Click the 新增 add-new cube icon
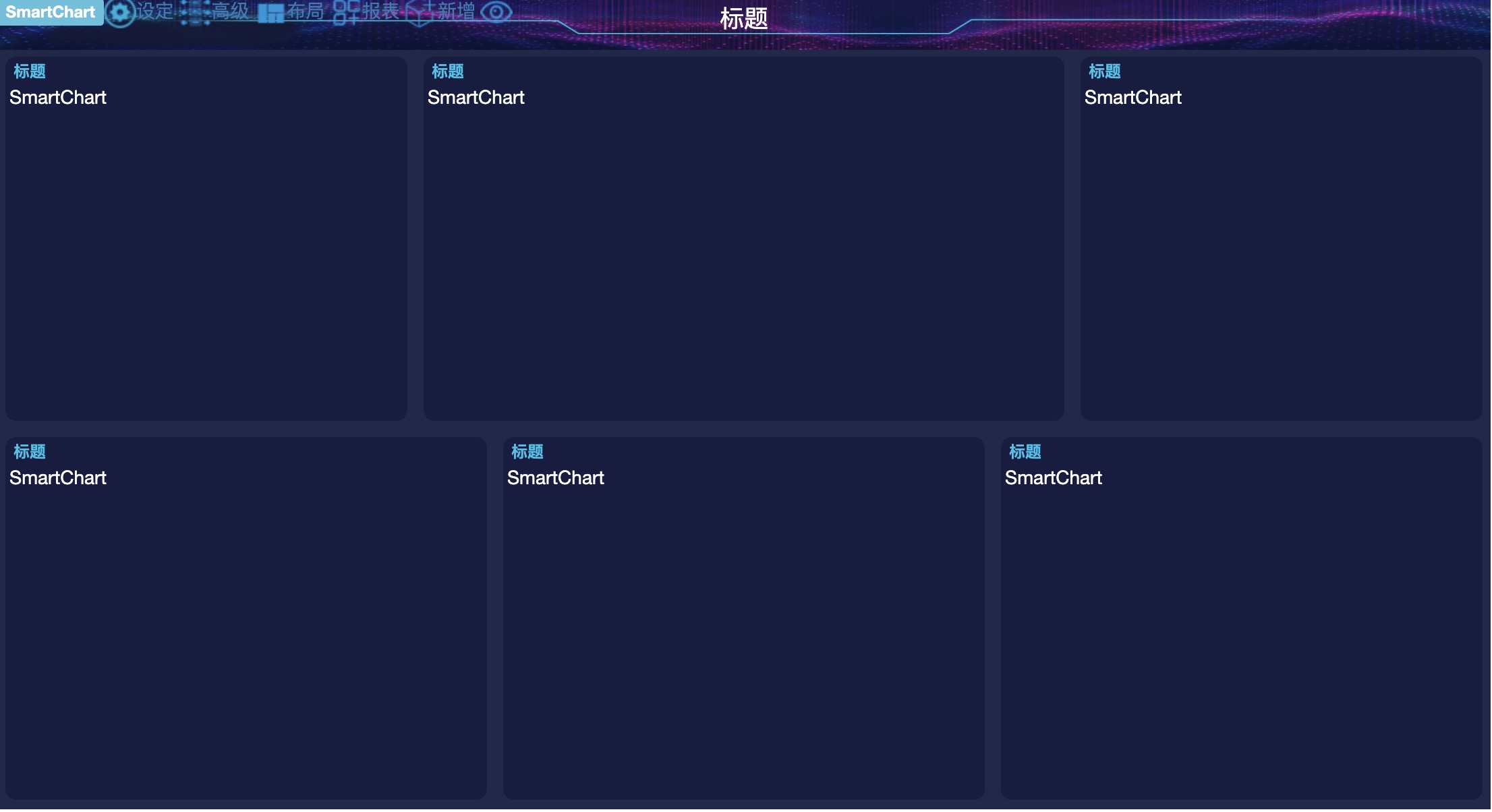The height and width of the screenshot is (812, 1492). pyautogui.click(x=420, y=12)
